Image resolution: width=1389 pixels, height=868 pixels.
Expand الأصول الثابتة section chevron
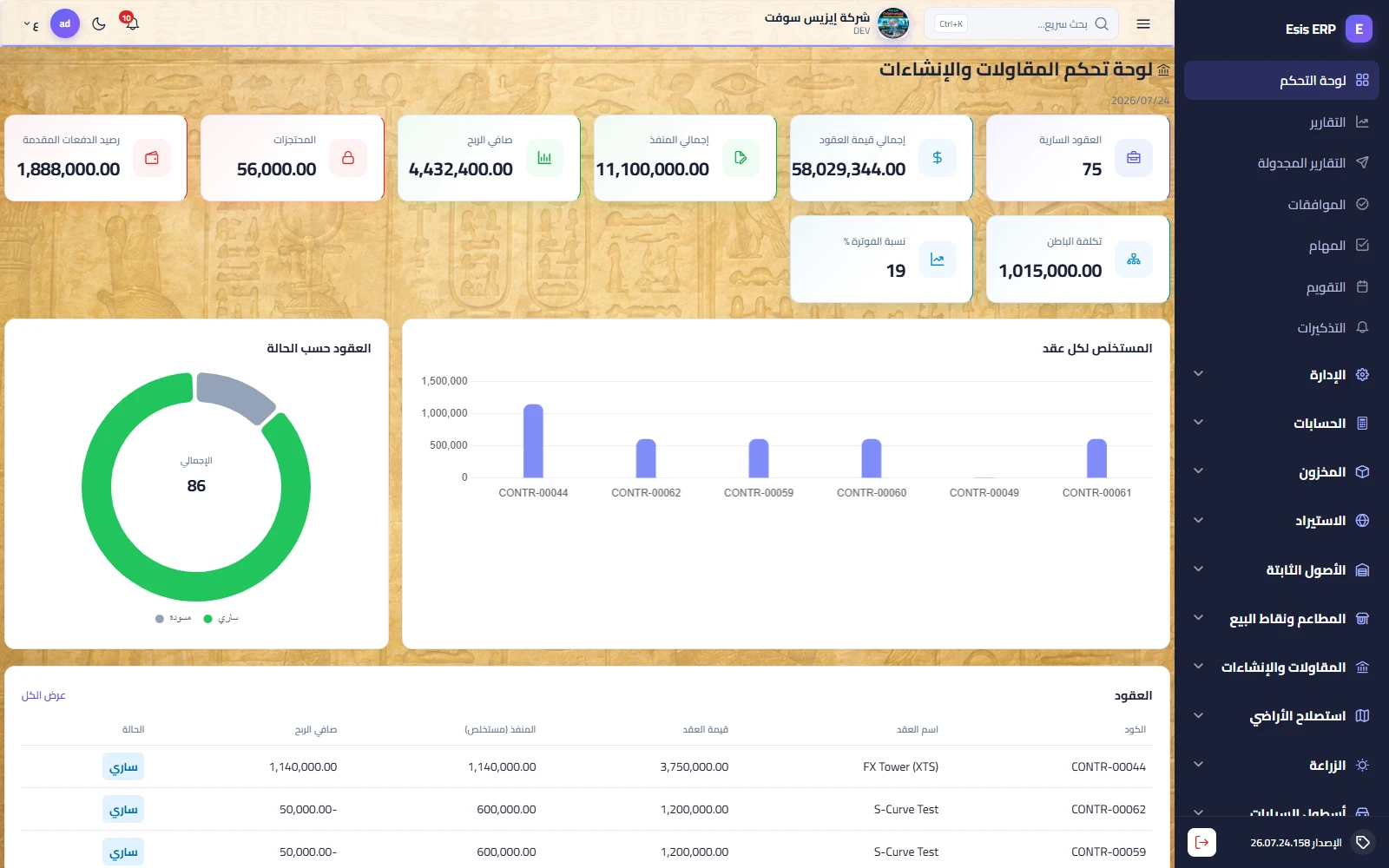(1199, 569)
